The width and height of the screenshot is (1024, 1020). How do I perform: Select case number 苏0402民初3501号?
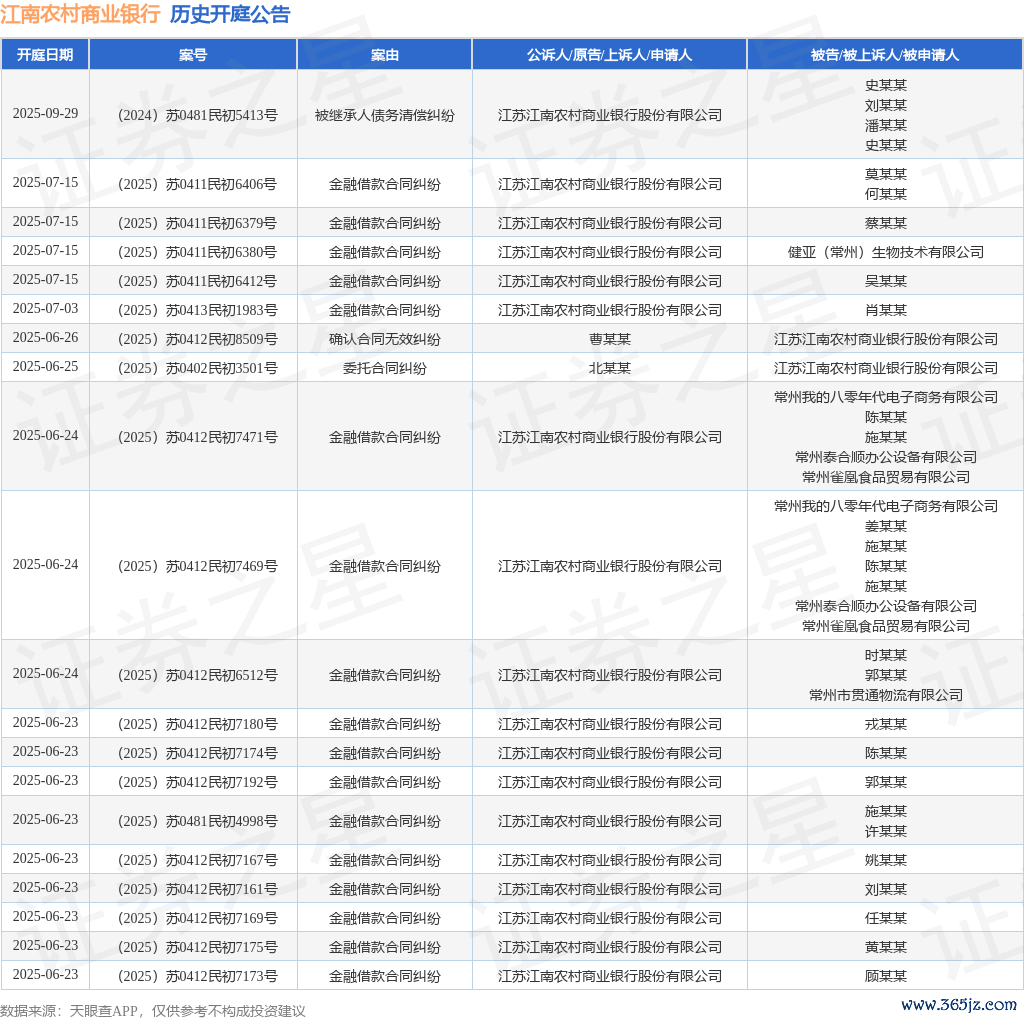(197, 368)
